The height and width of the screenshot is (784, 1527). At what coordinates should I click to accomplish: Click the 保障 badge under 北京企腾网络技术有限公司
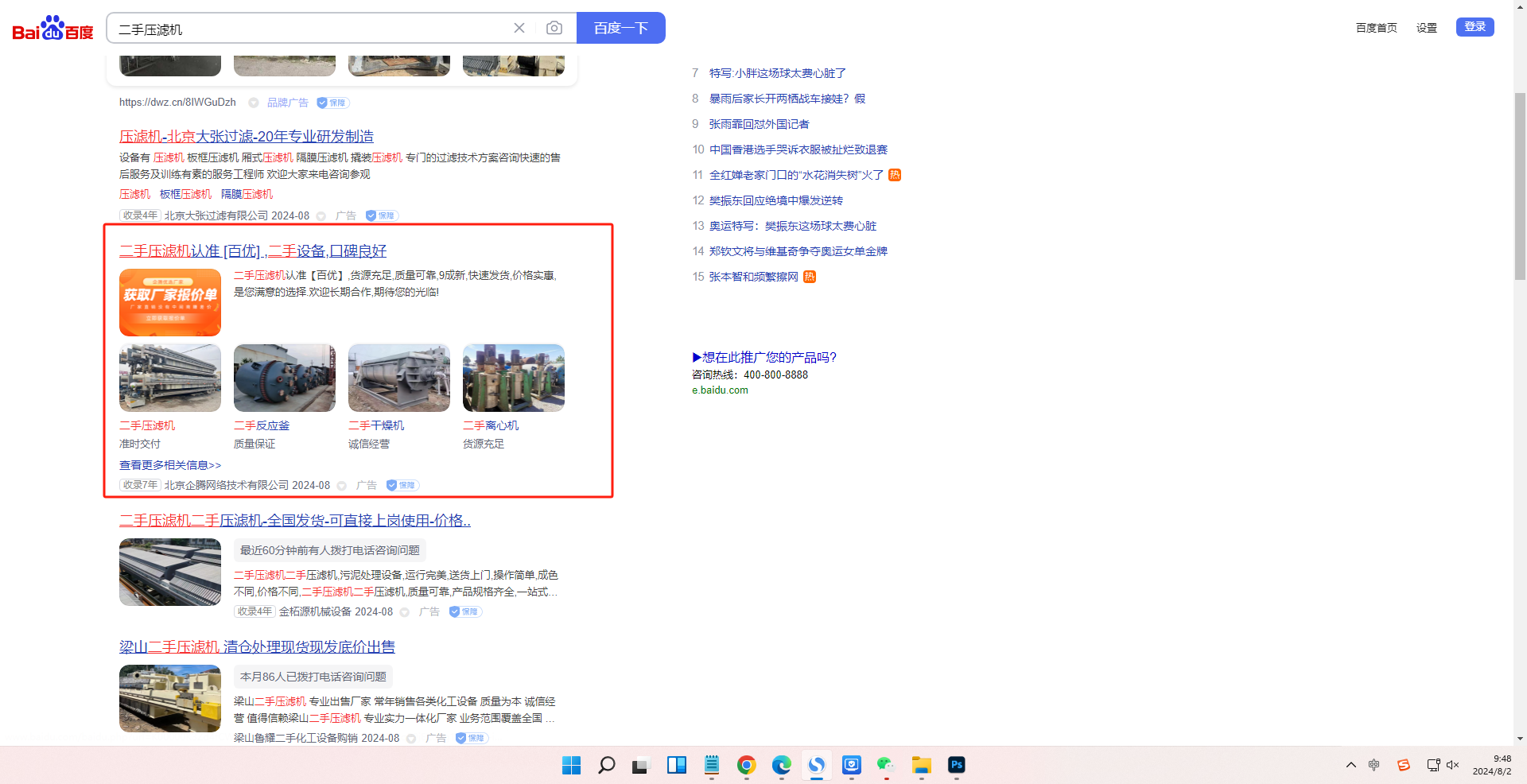coord(402,485)
